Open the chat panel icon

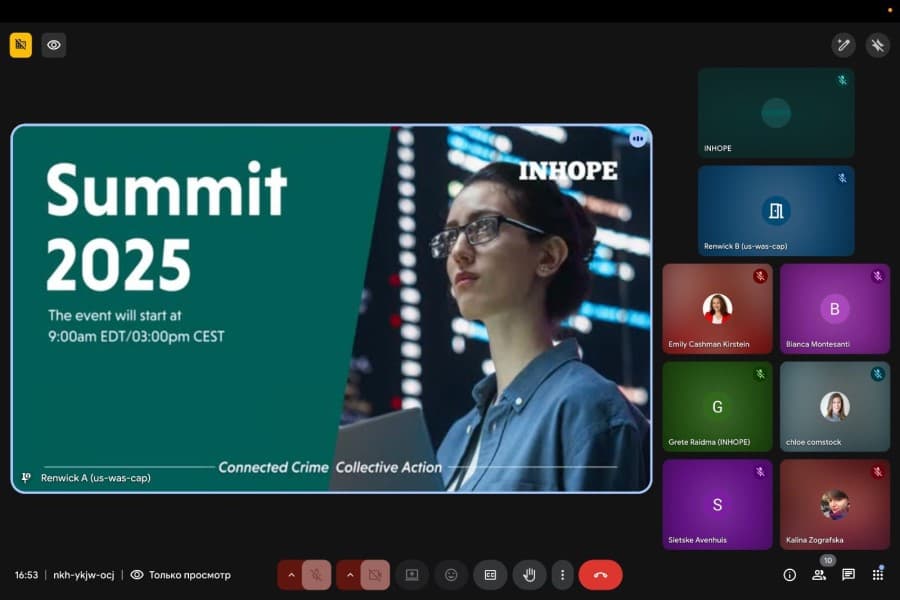point(848,575)
